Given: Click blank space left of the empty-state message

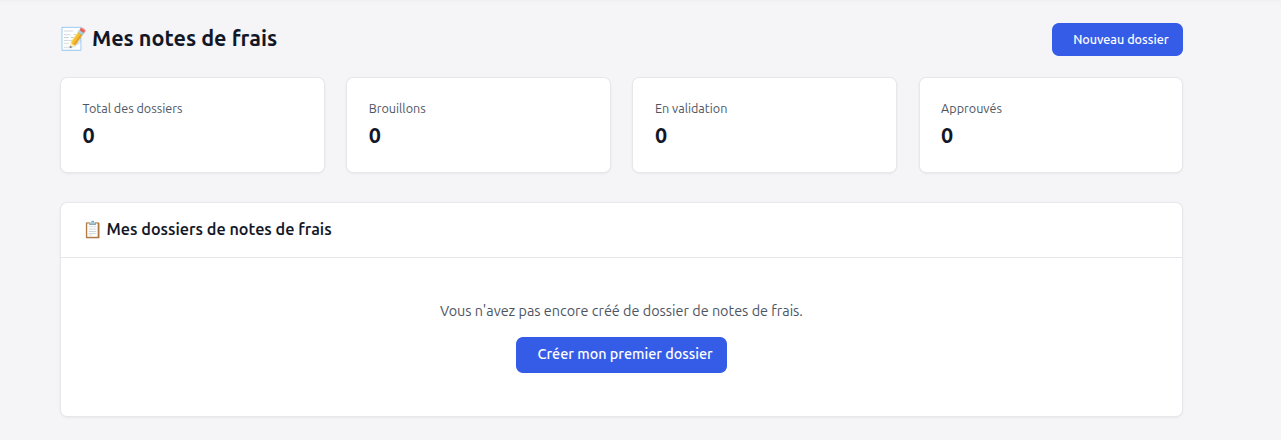Looking at the screenshot, I should click(x=250, y=311).
